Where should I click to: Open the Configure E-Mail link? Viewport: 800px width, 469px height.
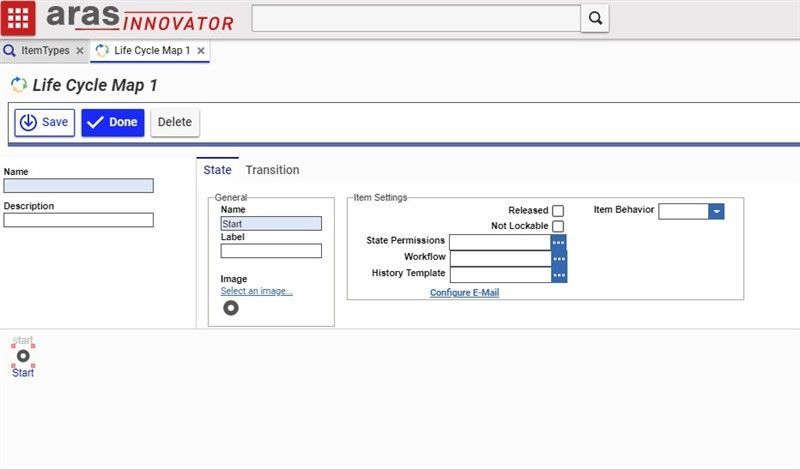464,293
